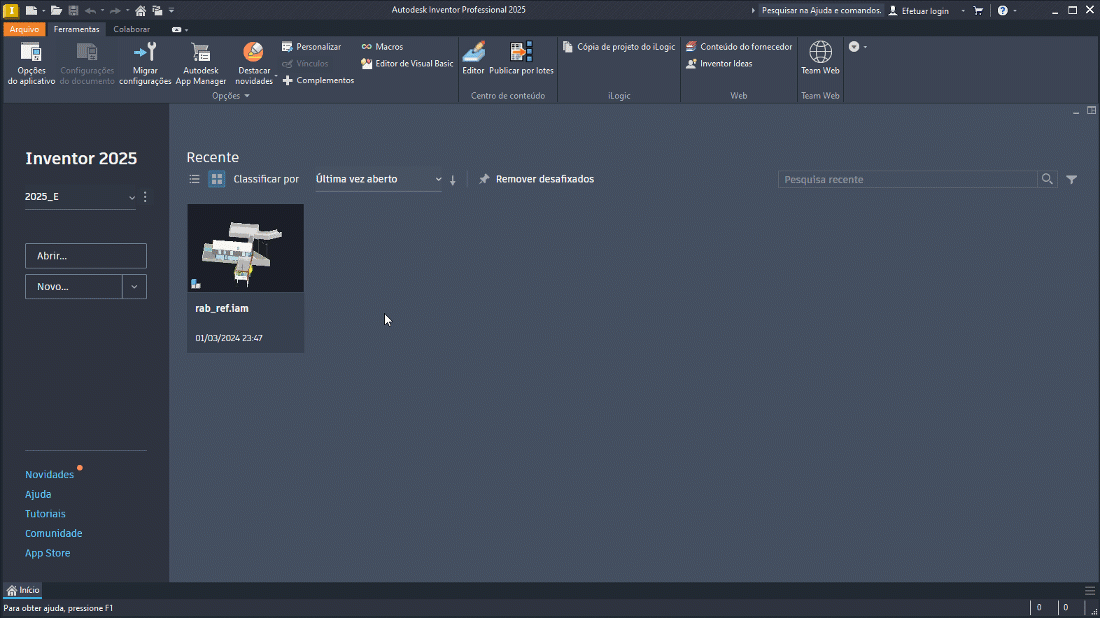This screenshot has height=618, width=1100.
Task: Click Publicar por lotes
Action: (521, 58)
